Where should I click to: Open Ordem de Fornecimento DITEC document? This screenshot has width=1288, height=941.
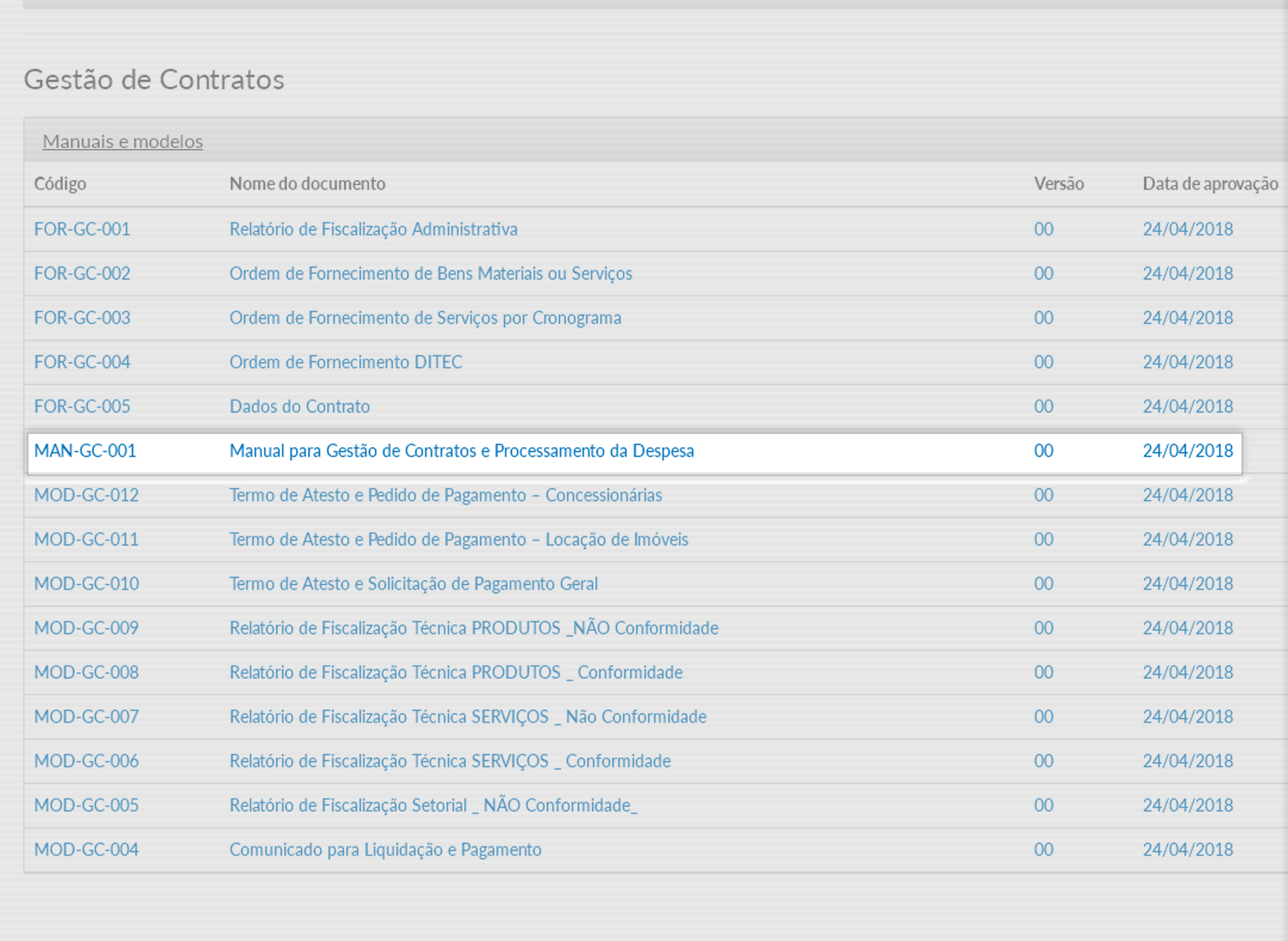(x=346, y=362)
